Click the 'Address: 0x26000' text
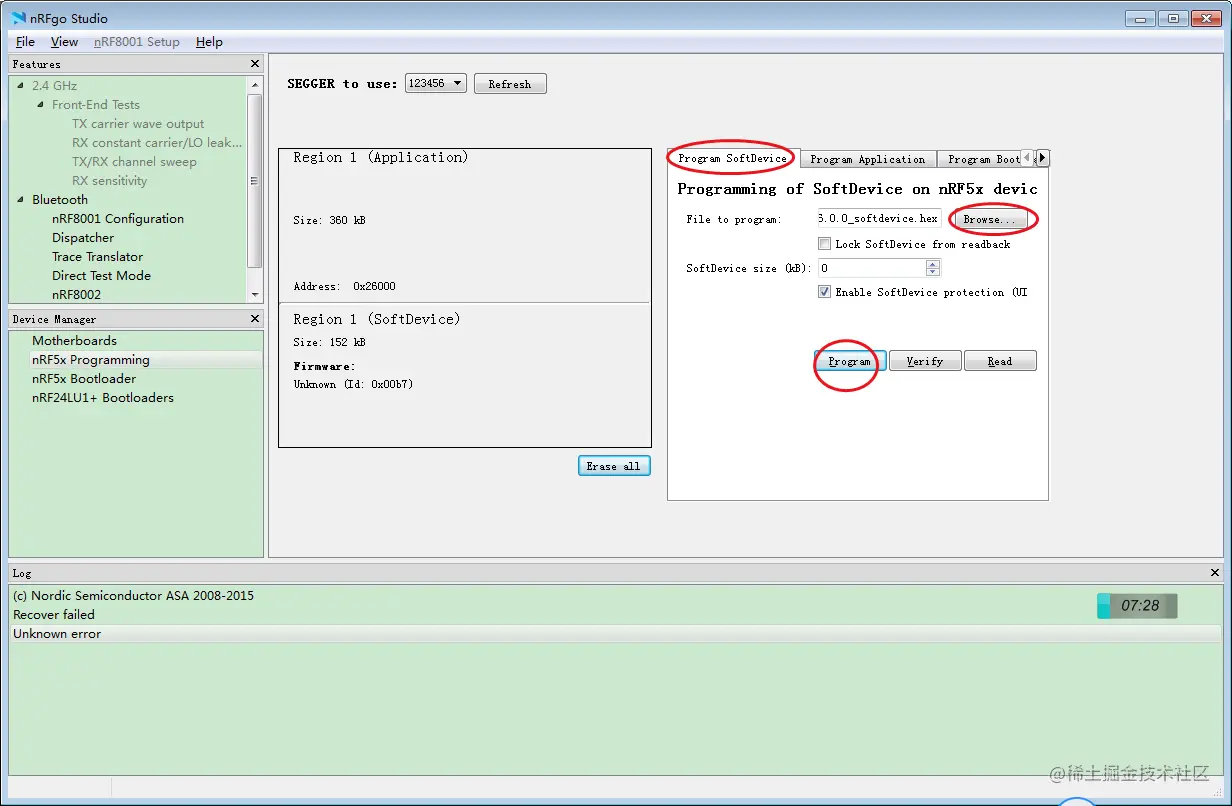The width and height of the screenshot is (1232, 806). pyautogui.click(x=344, y=286)
